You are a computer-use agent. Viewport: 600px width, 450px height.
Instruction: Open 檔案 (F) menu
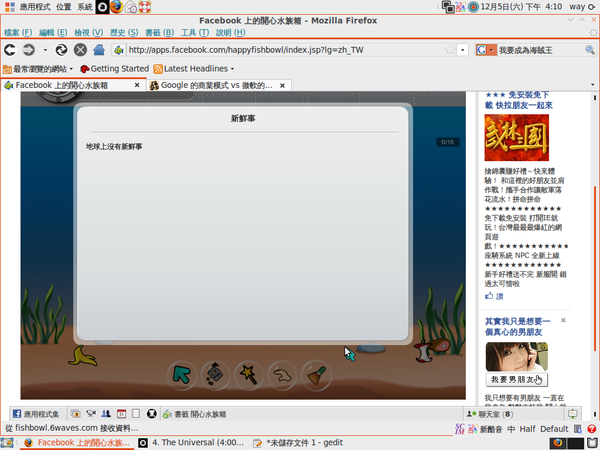point(18,33)
